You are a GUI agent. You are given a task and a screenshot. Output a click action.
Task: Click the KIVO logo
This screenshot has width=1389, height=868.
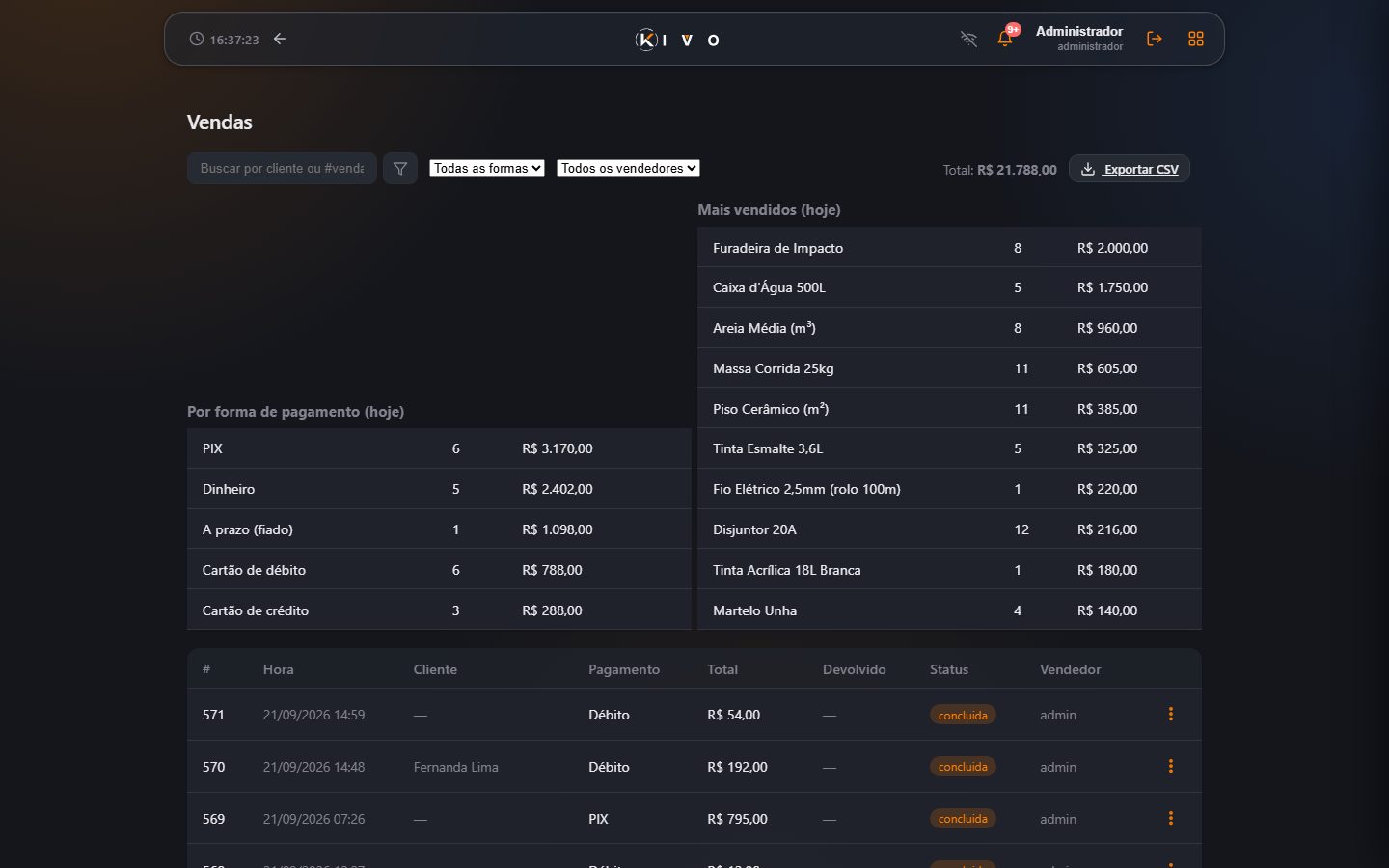[678, 40]
